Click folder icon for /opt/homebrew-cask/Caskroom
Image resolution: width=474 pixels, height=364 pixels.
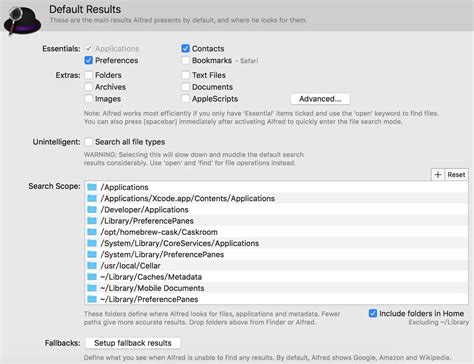pos(92,232)
